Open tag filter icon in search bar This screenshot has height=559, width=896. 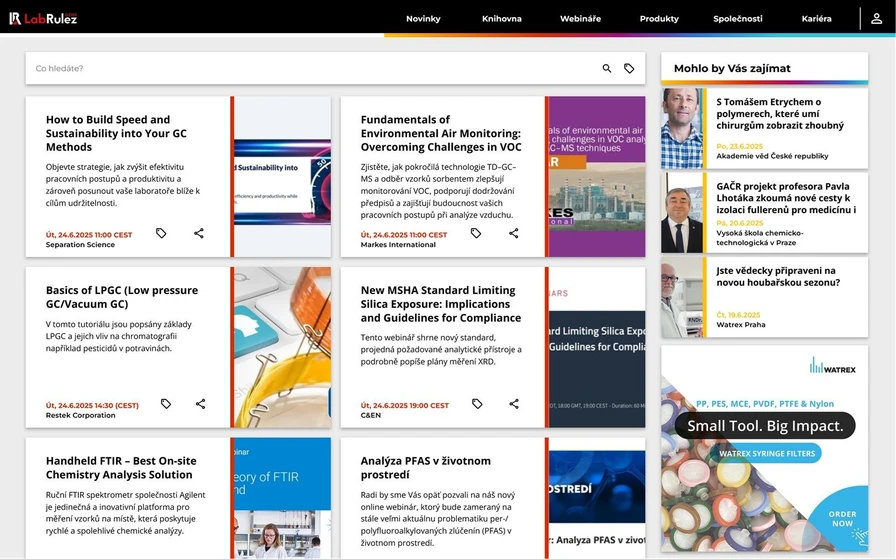pos(629,69)
